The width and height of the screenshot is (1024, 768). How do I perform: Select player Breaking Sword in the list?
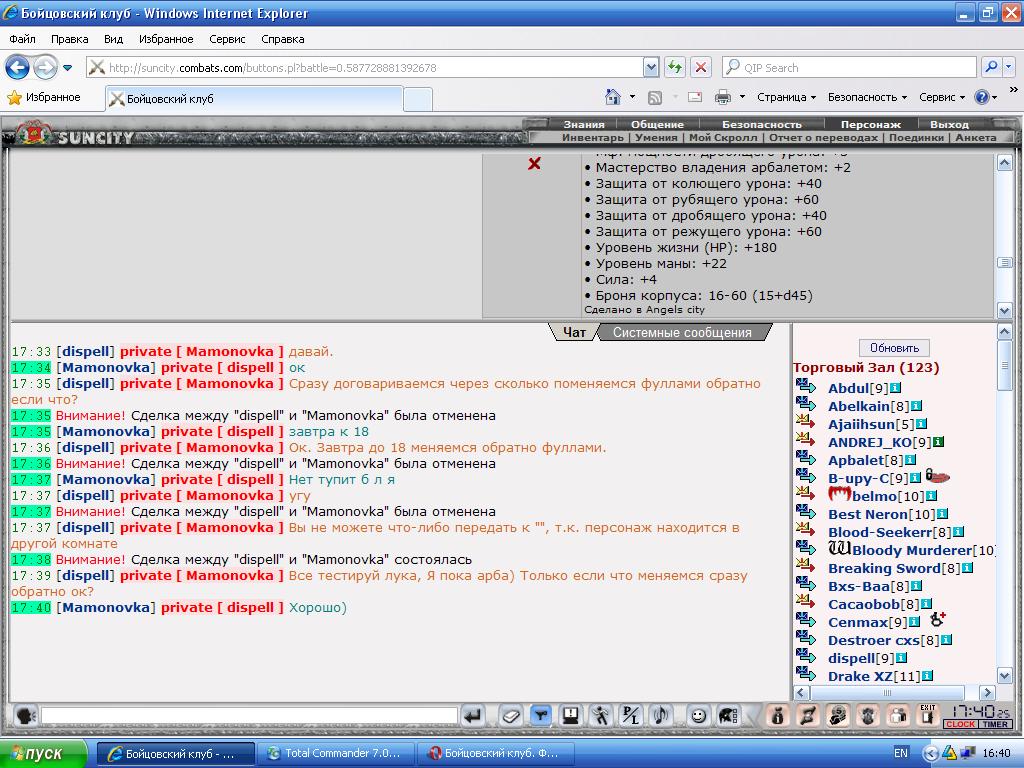tap(884, 568)
